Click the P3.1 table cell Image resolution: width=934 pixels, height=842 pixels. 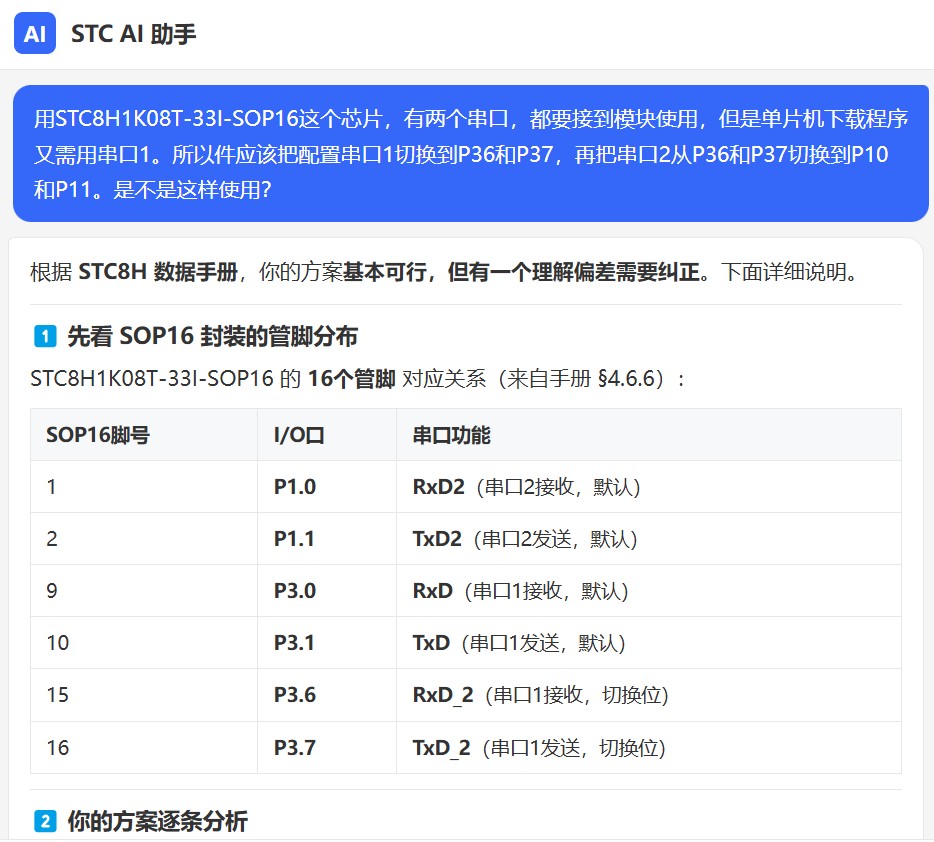326,643
